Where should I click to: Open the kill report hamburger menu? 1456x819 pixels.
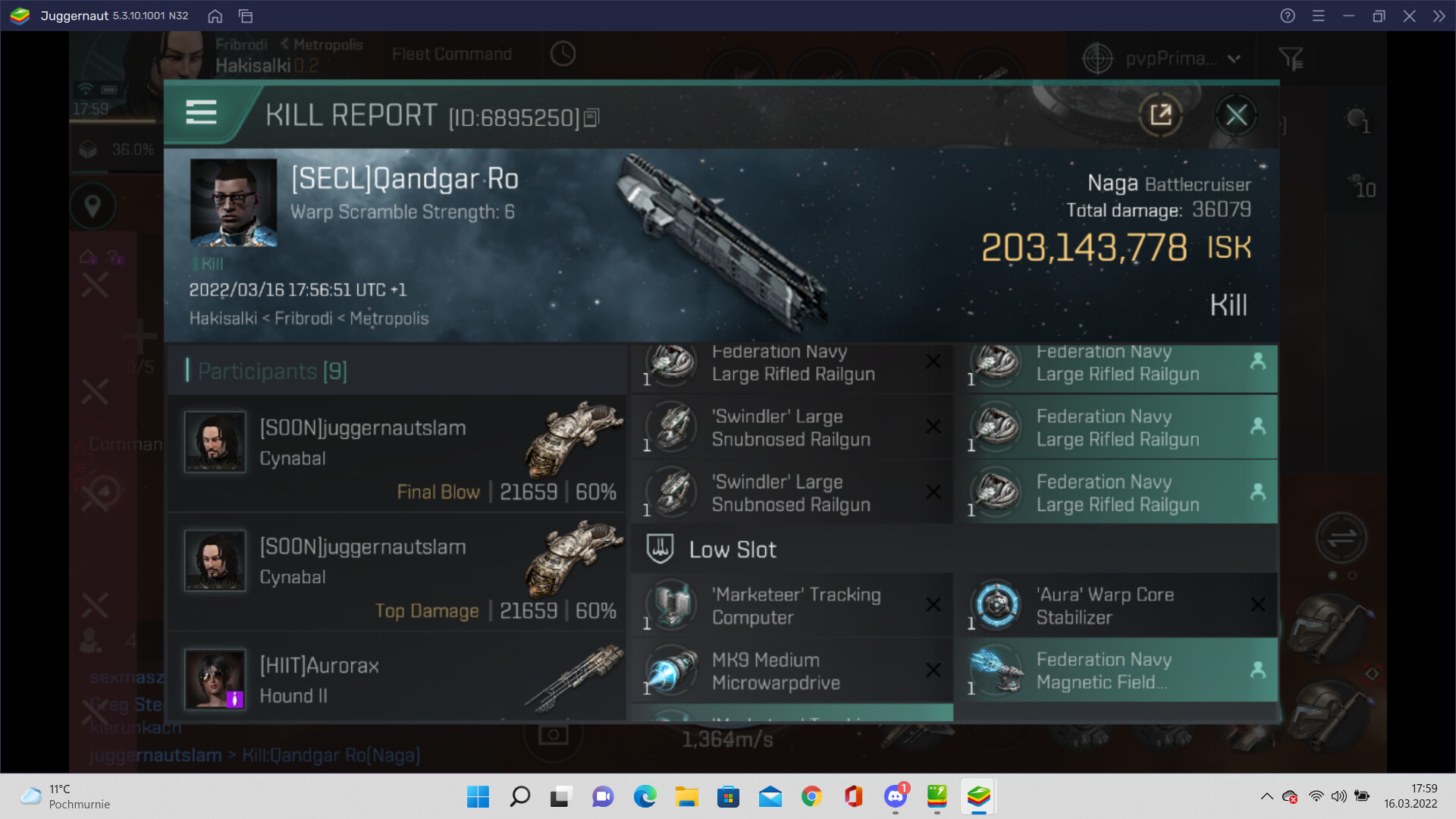click(x=201, y=113)
